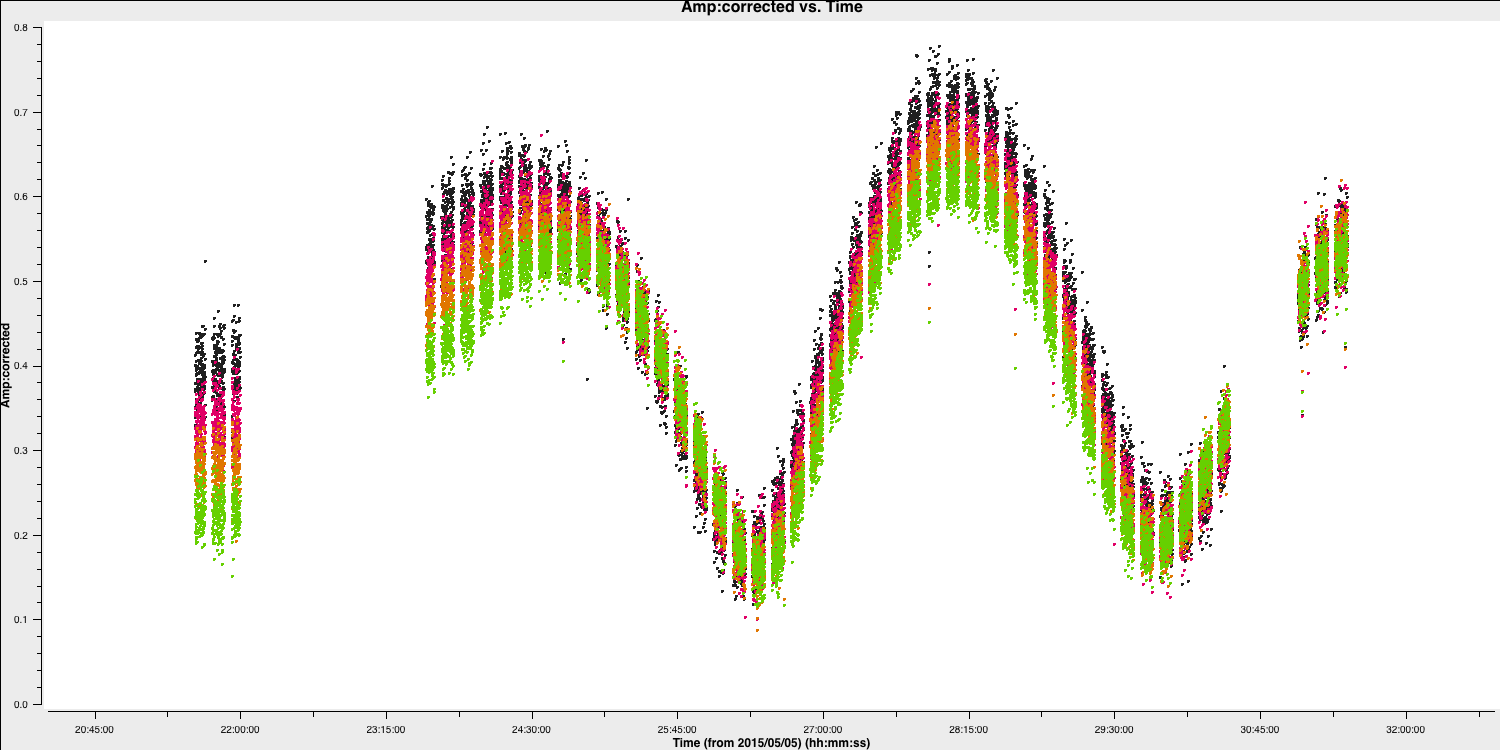Screen dimensions: 1500x750
Task: Click the 20:45:00 time tick label
Action: tap(94, 728)
